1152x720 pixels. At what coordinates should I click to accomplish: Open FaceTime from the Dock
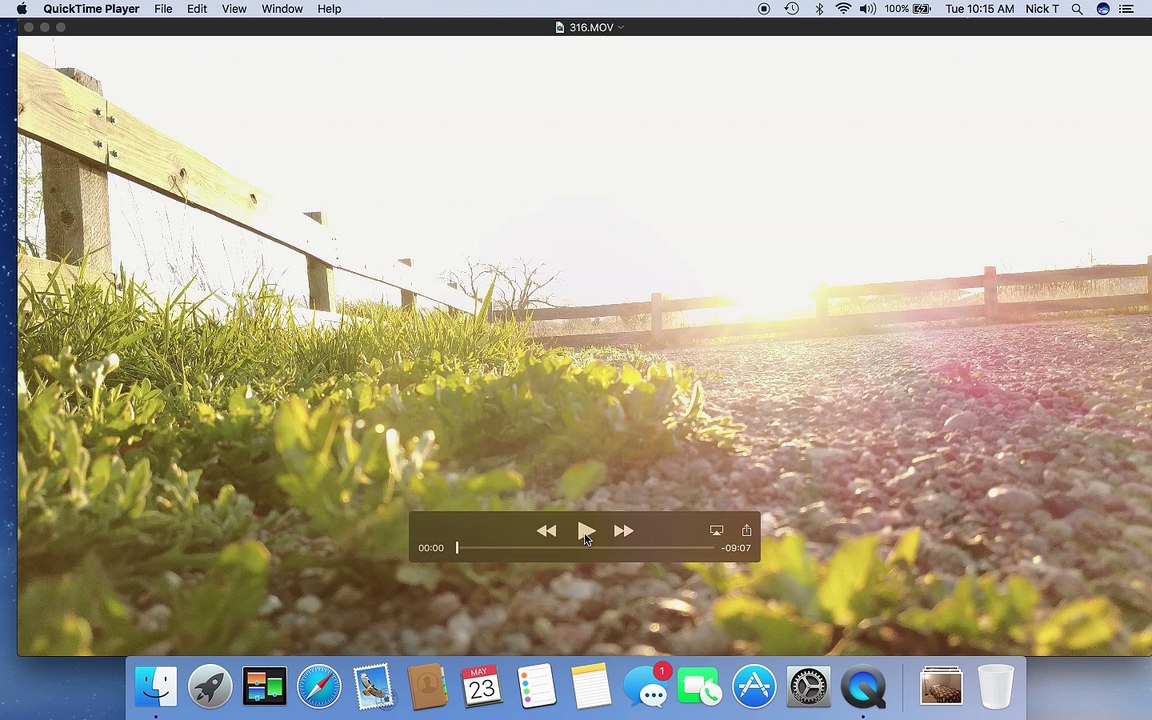699,686
